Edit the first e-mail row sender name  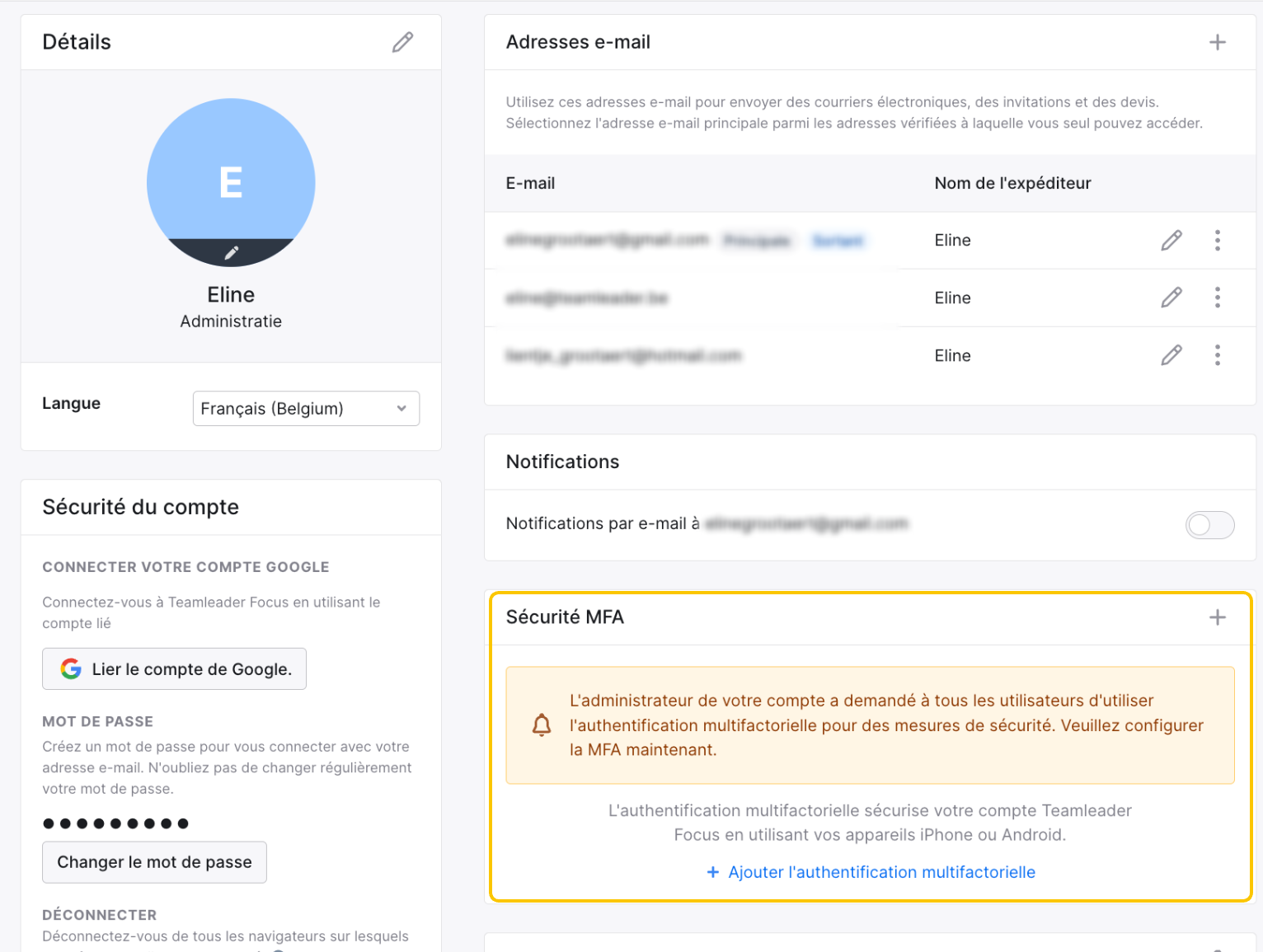click(x=1171, y=240)
